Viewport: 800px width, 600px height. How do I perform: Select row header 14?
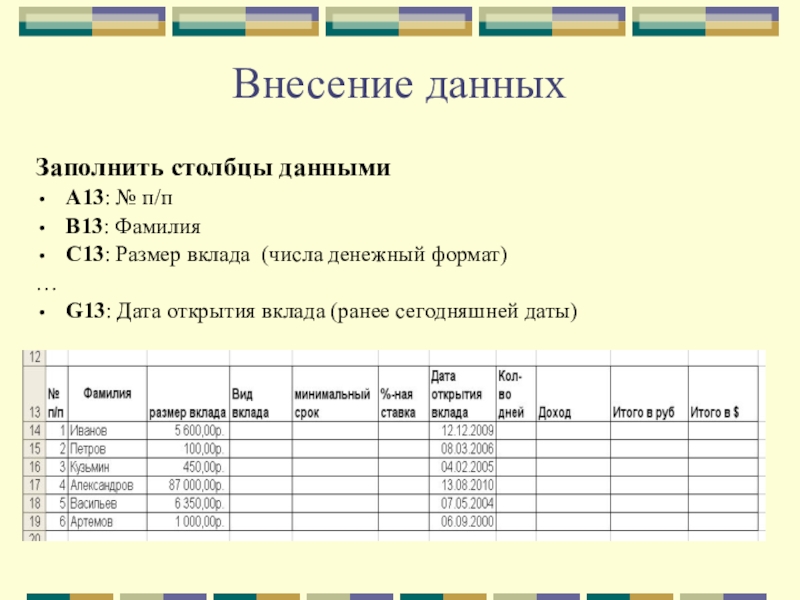35,430
